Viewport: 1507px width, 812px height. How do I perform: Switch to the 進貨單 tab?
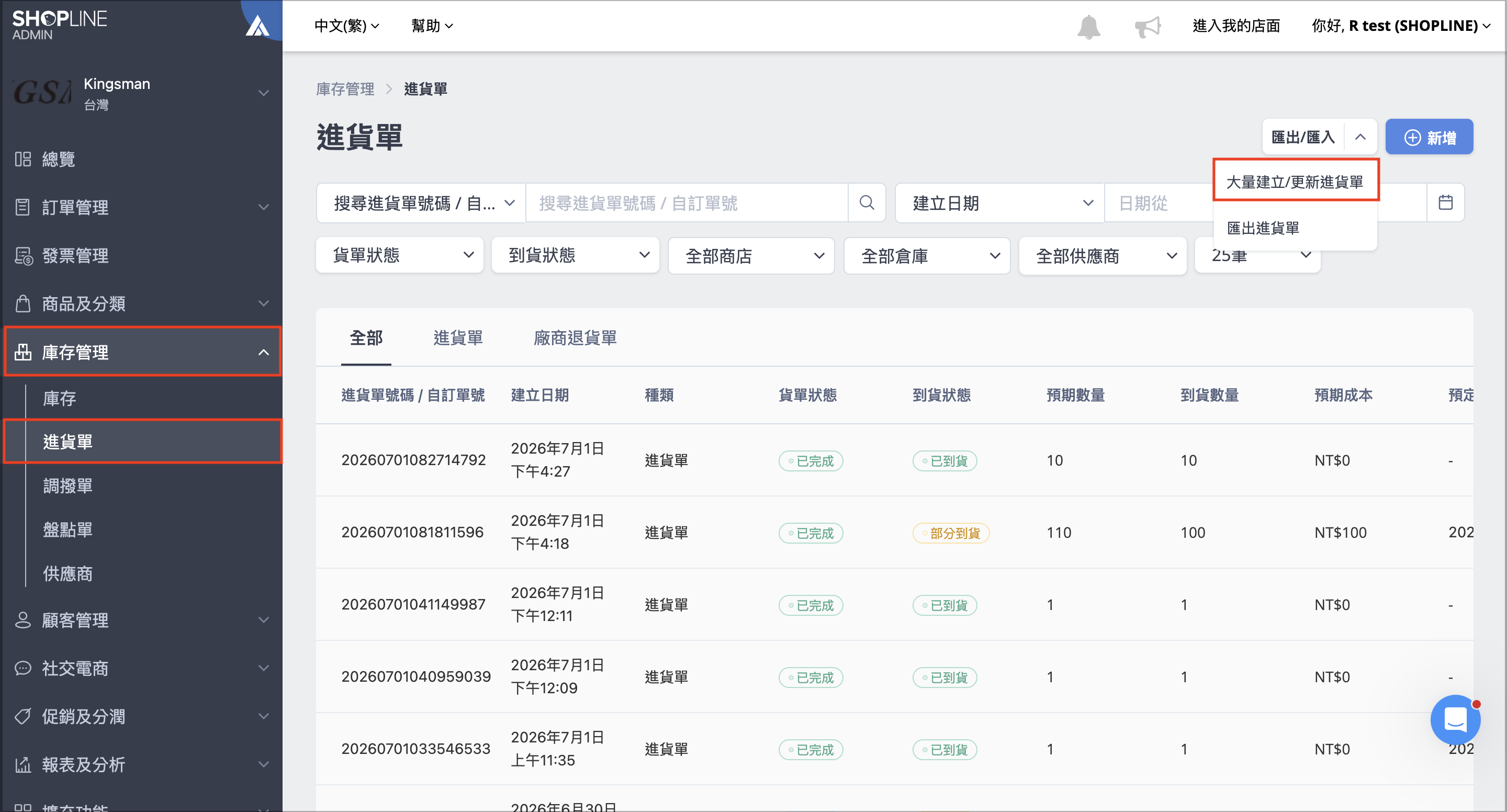[x=458, y=337]
